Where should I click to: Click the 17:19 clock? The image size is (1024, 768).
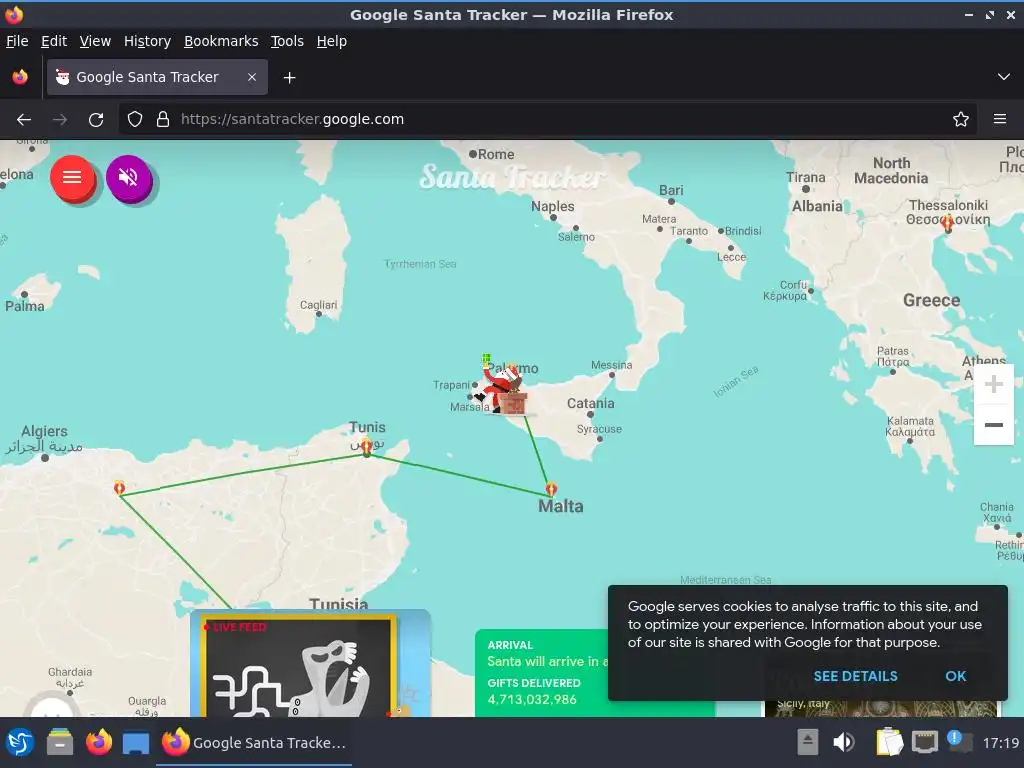[x=1000, y=743]
